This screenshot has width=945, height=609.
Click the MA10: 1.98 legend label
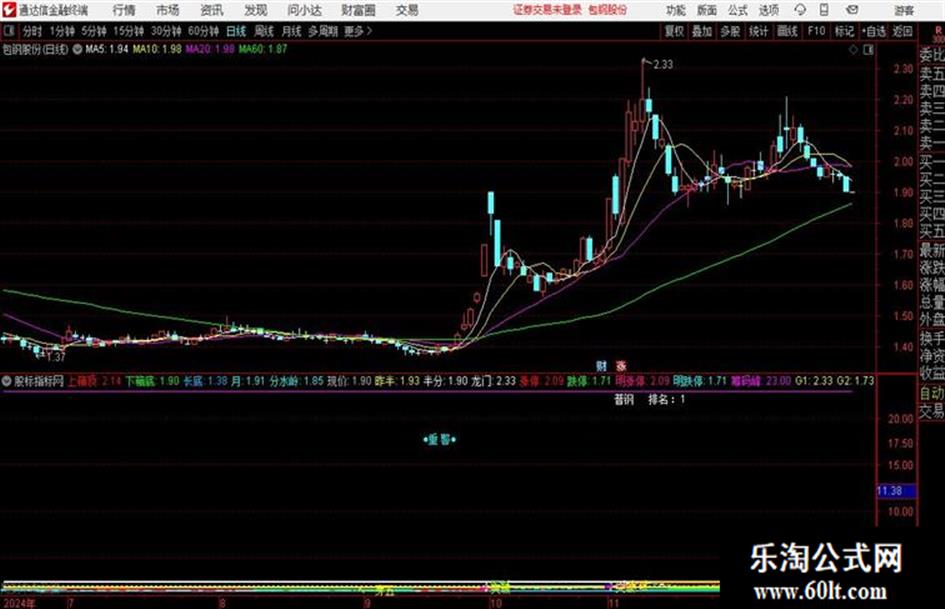tap(157, 49)
